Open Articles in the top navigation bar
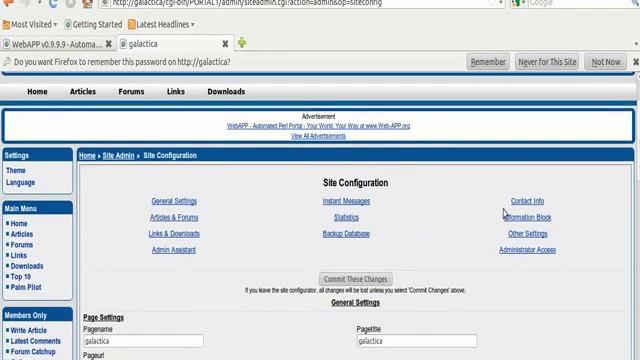 click(x=83, y=91)
